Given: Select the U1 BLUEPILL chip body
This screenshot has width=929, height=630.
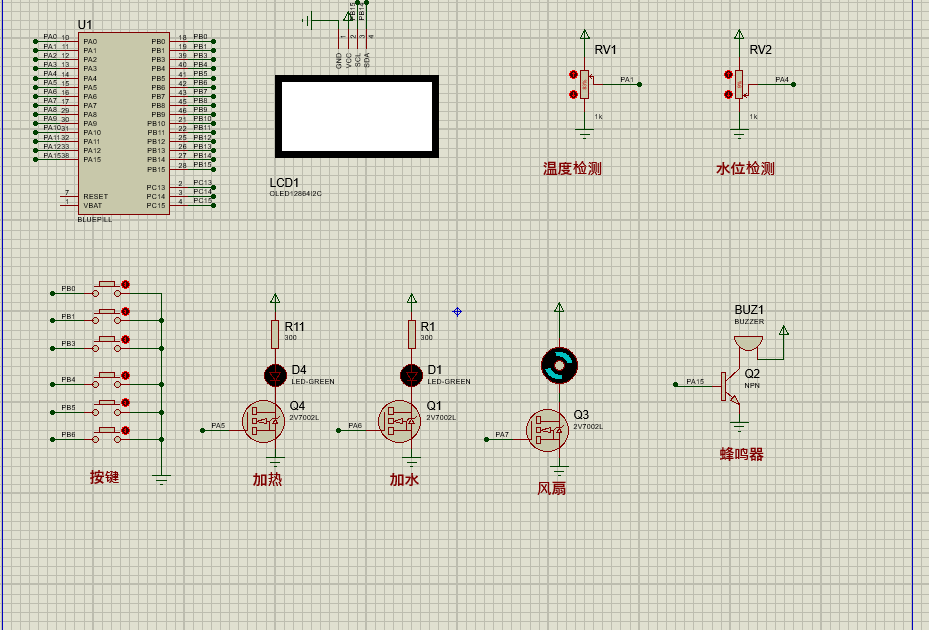Looking at the screenshot, I should [124, 123].
